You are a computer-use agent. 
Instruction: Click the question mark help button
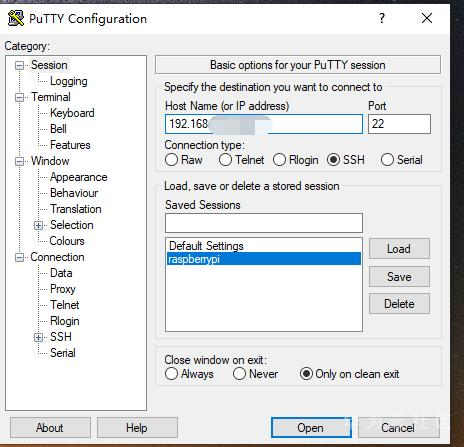tap(382, 18)
